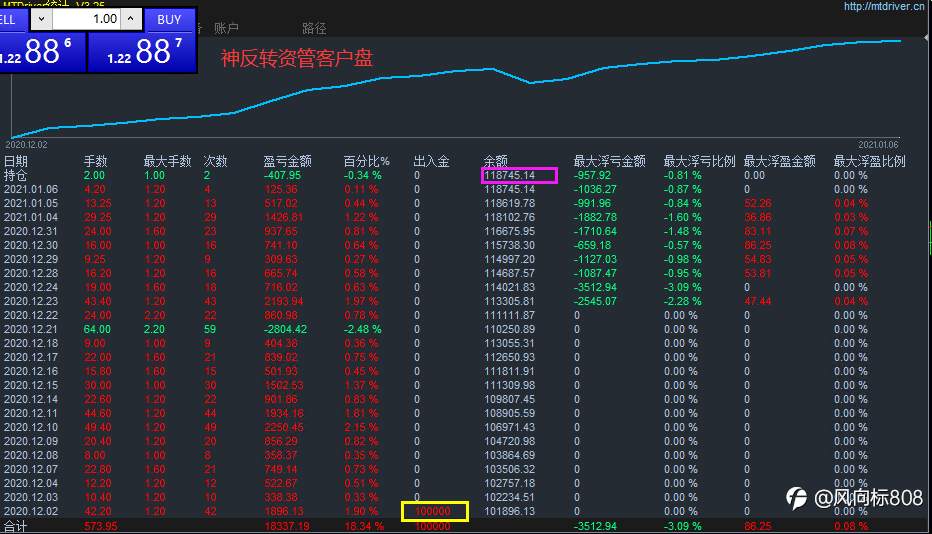Click the 最大手数 column header
Viewport: 932px width, 534px height.
(x=167, y=161)
